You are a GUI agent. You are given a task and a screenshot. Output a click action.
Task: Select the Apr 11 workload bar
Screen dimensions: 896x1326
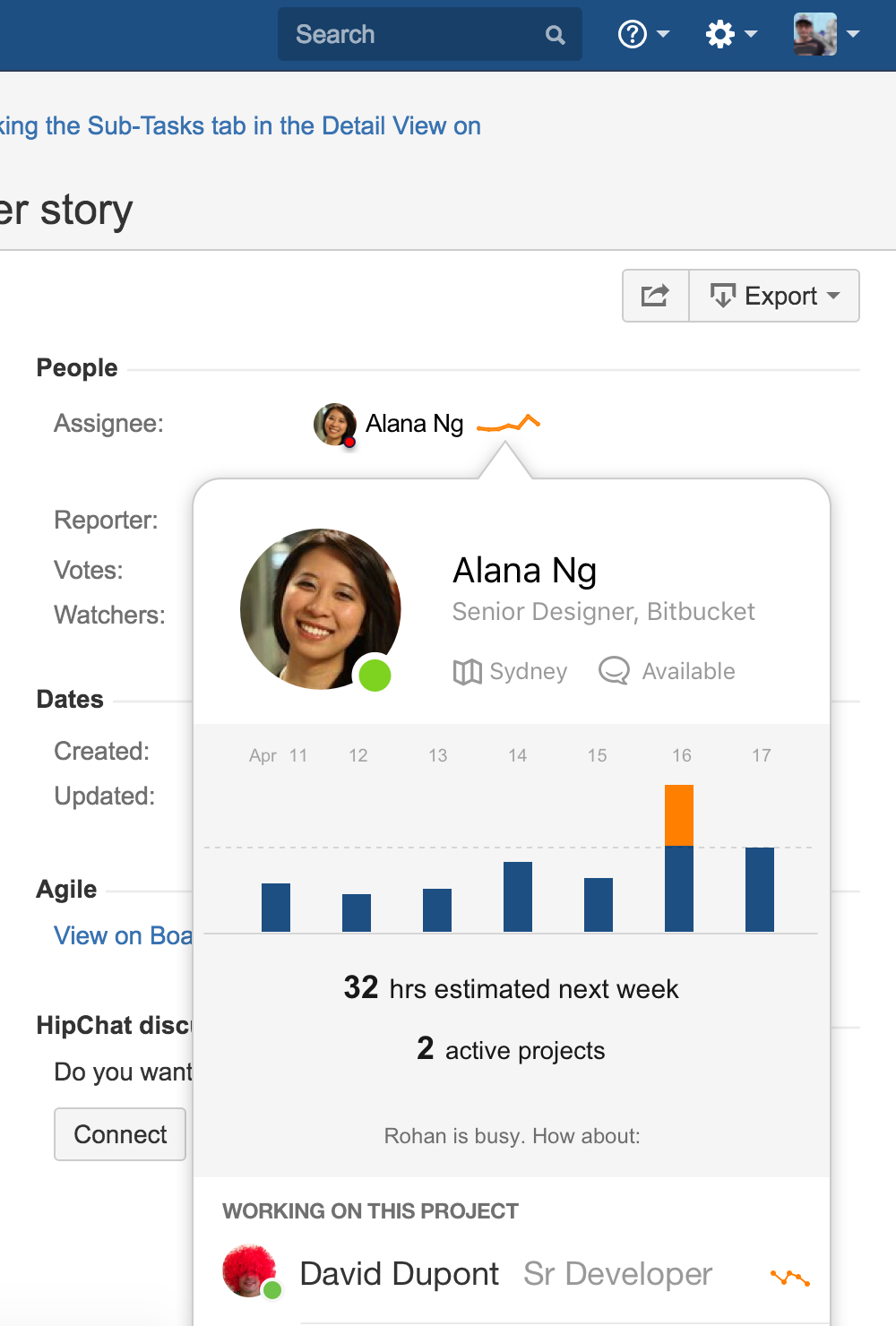[276, 908]
